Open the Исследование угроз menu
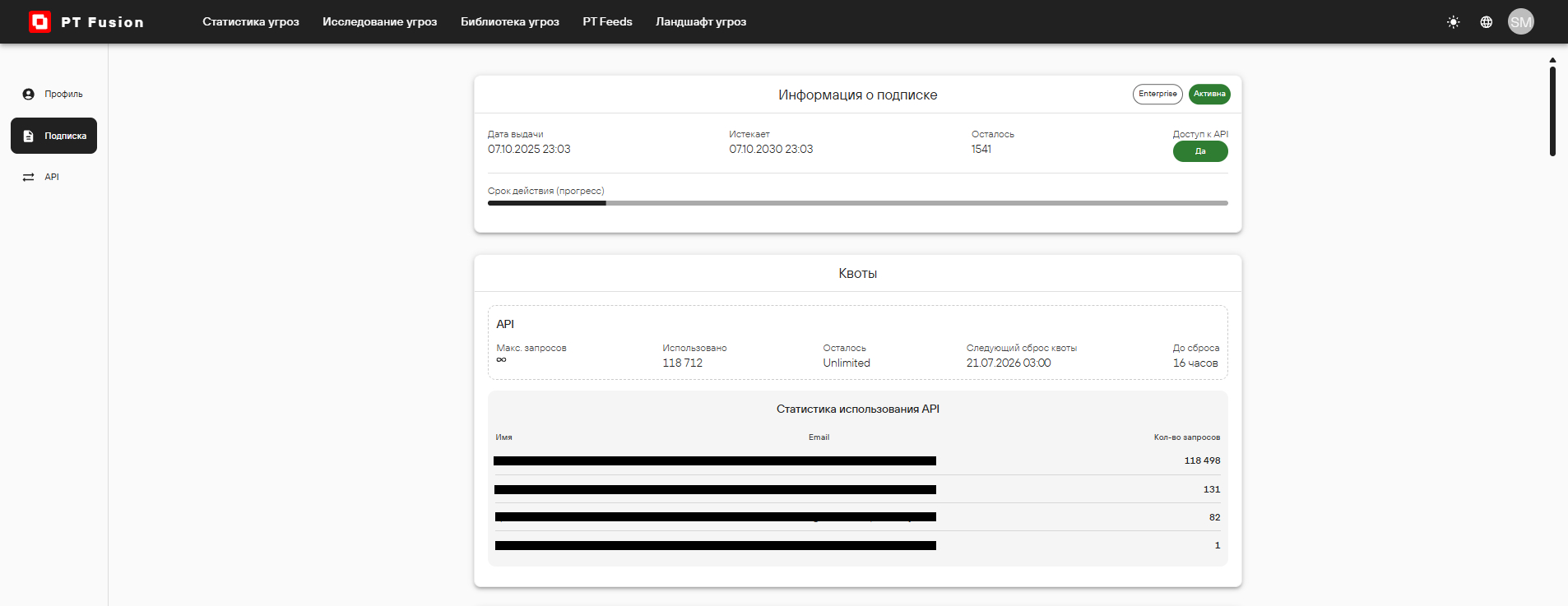This screenshot has width=1568, height=606. click(x=380, y=21)
